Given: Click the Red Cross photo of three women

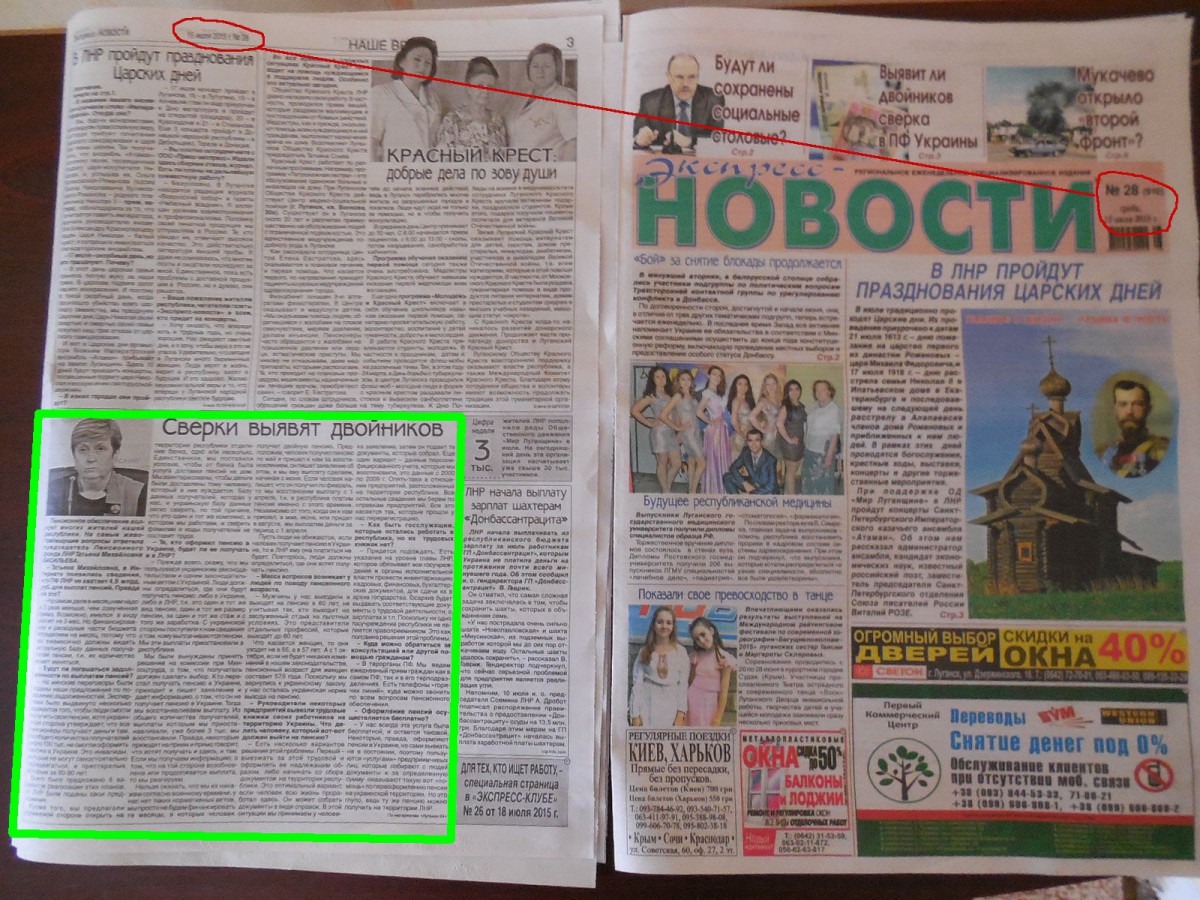Looking at the screenshot, I should pyautogui.click(x=475, y=93).
